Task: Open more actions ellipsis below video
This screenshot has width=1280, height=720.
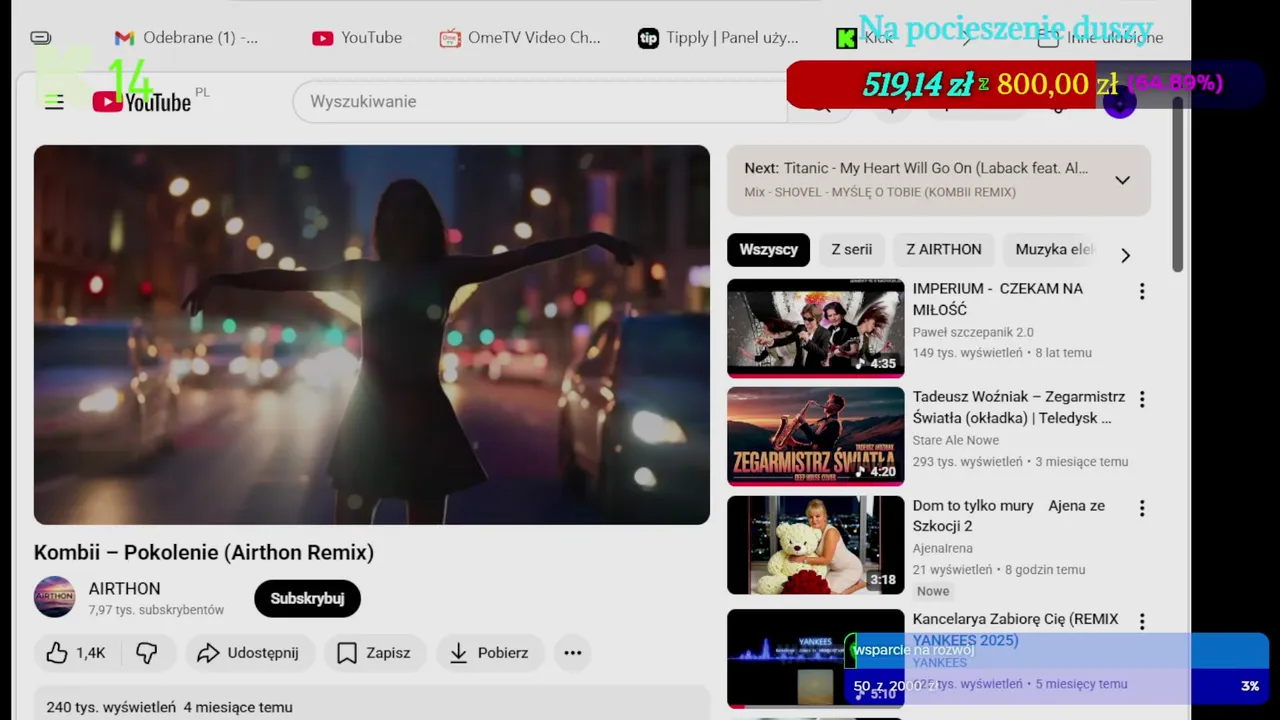Action: (x=573, y=653)
